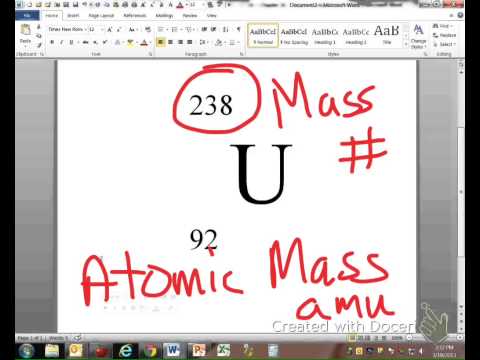
Task: Click the Replace icon in Editing group
Action: [436, 35]
